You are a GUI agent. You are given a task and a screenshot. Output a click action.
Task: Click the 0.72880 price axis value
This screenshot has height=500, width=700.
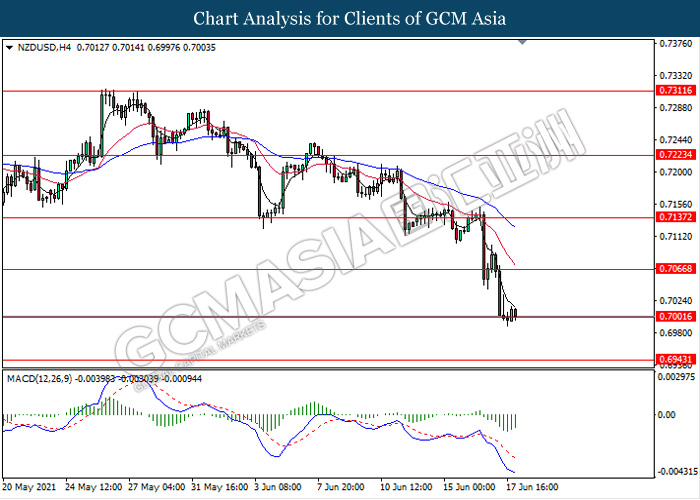tap(676, 108)
